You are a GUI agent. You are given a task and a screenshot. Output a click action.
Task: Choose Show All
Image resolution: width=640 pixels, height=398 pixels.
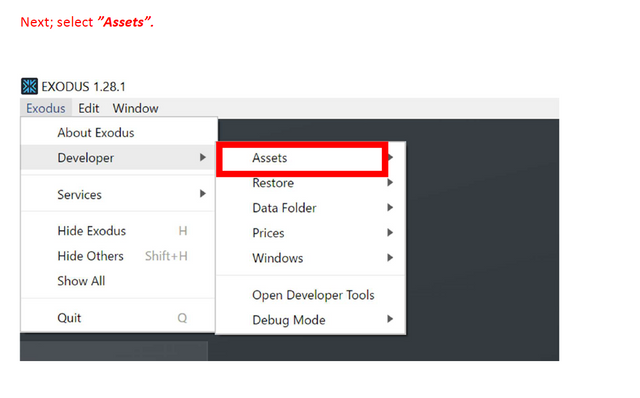coord(118,281)
